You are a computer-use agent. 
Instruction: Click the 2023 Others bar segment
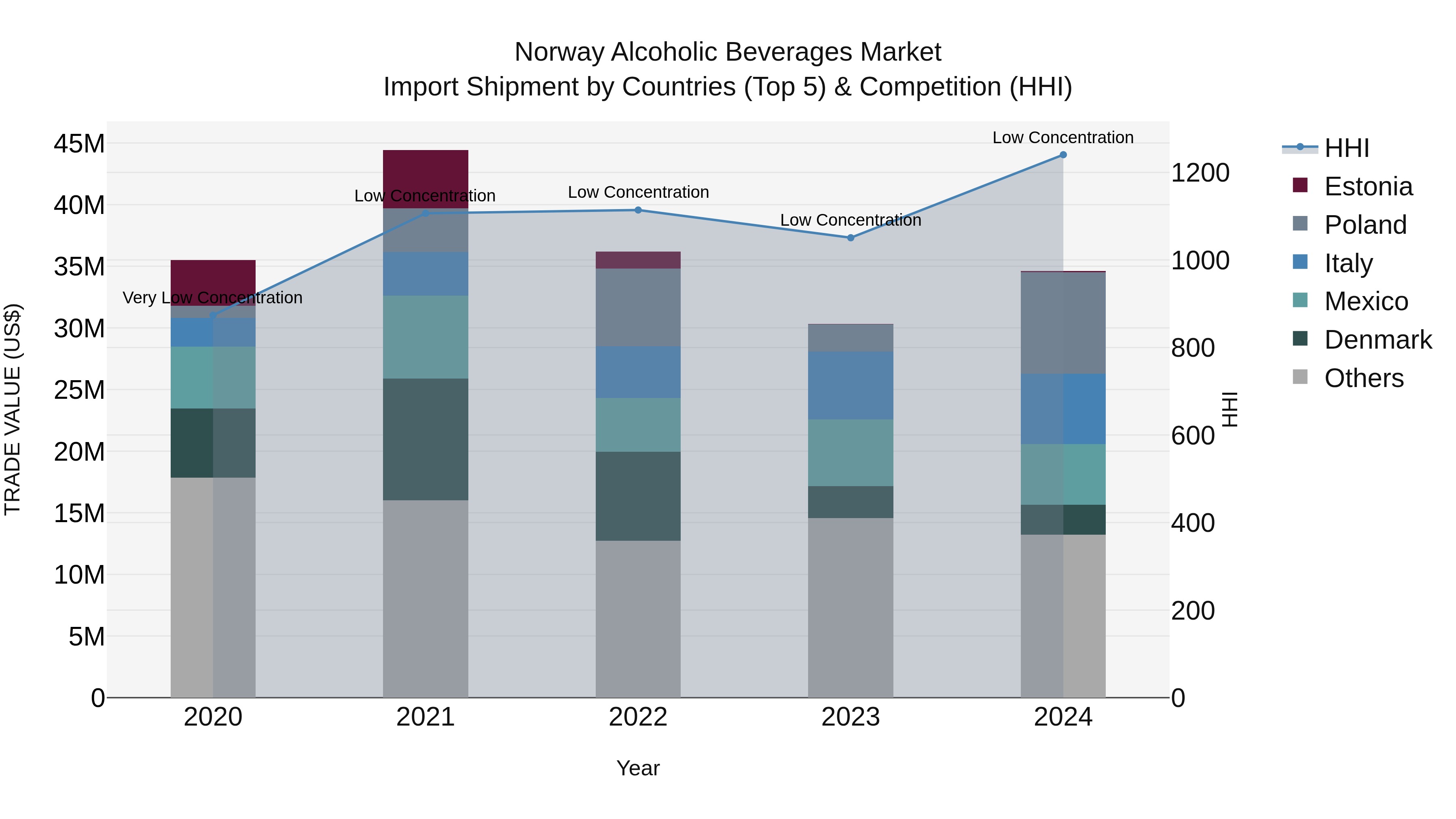tap(851, 607)
